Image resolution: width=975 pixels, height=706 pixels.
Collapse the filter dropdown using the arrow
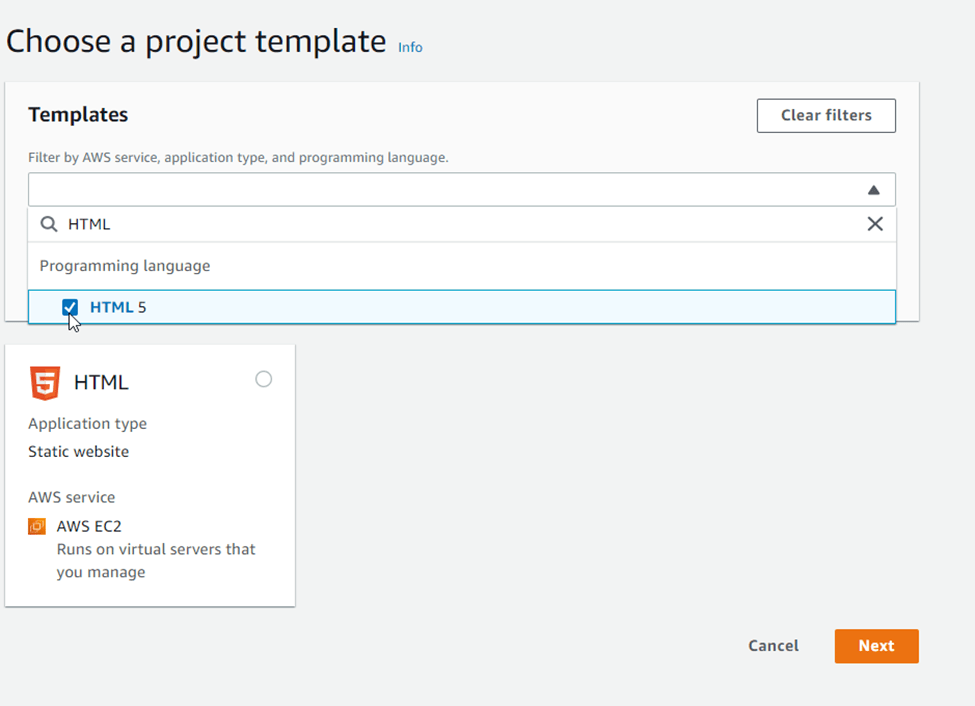coord(873,190)
